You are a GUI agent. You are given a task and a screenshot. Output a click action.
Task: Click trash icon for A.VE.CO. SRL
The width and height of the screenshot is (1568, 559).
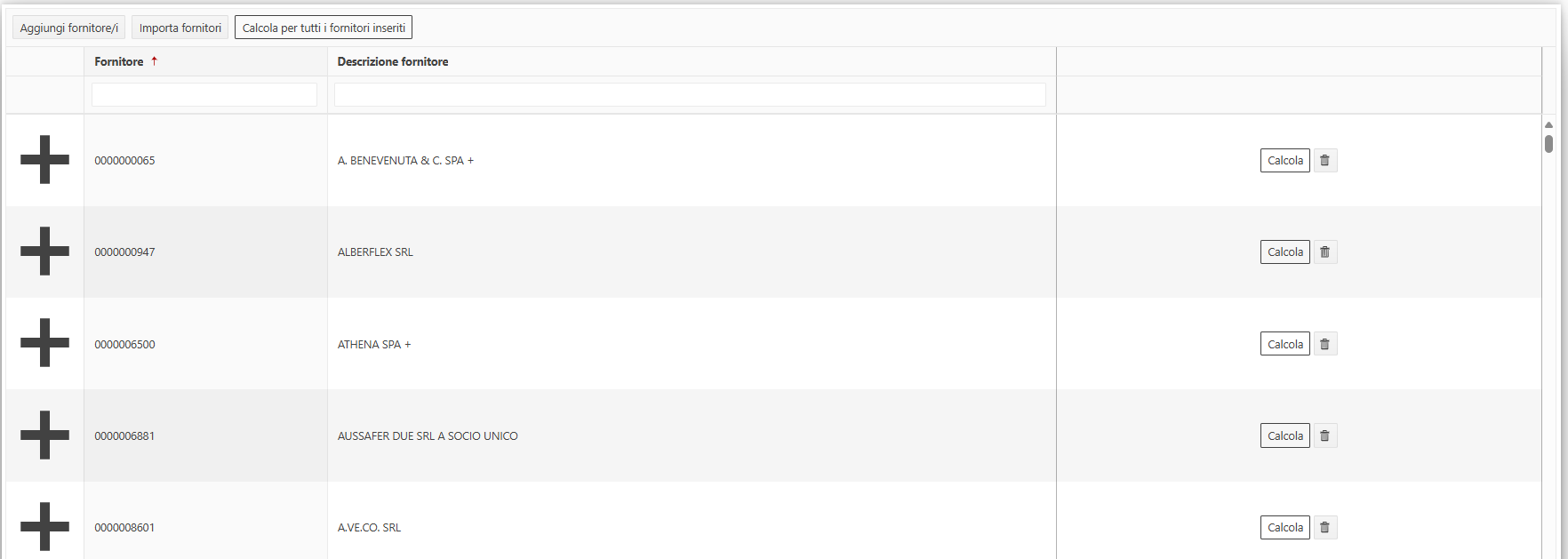tap(1324, 528)
